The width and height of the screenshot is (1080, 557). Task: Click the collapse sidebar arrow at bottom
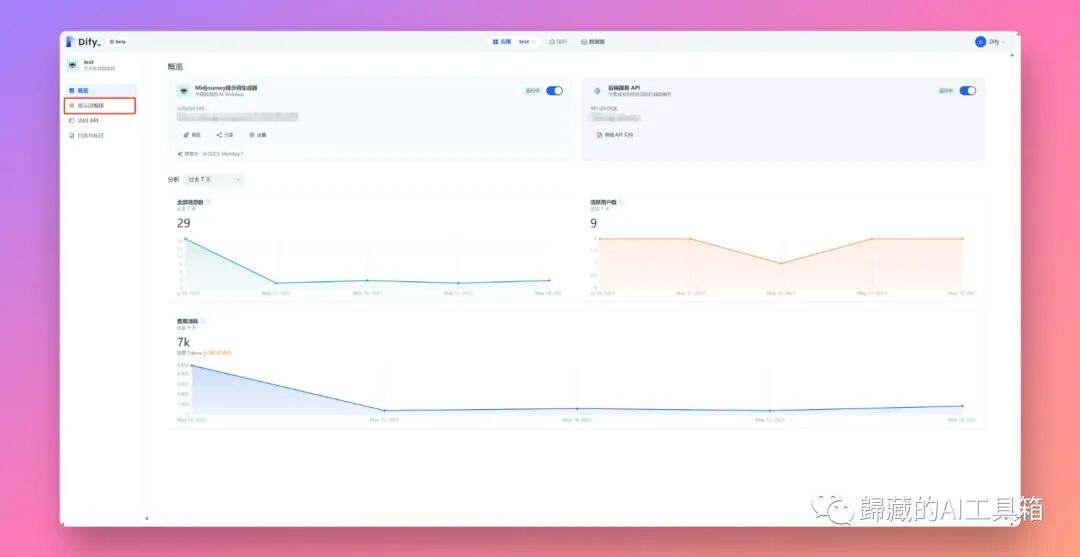click(x=146, y=518)
